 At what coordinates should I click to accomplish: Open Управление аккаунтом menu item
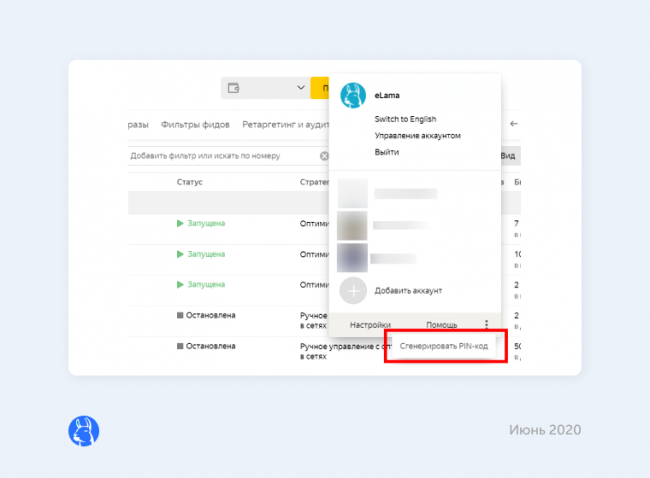pos(417,135)
